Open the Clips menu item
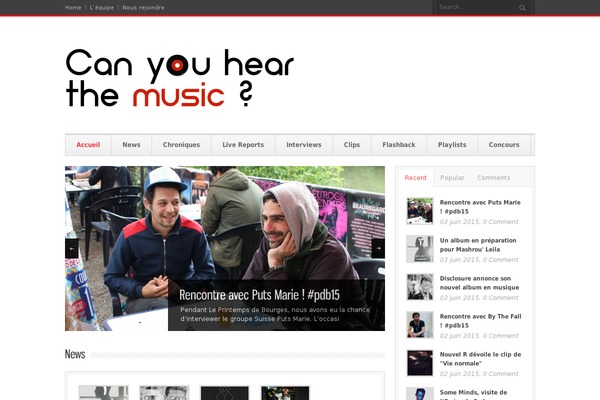 click(x=352, y=145)
